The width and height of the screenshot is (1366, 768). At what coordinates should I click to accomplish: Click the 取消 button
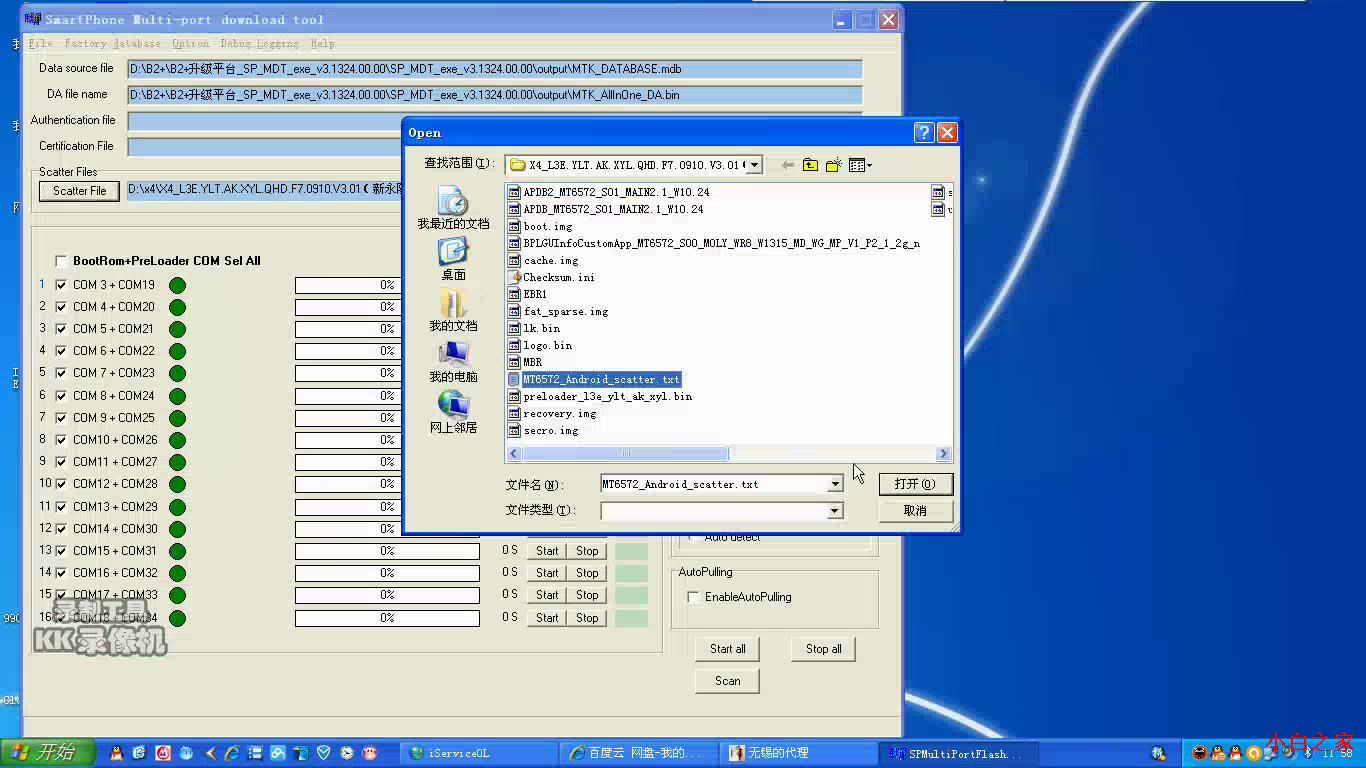(915, 510)
